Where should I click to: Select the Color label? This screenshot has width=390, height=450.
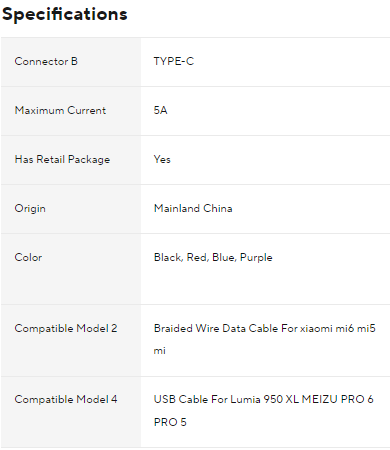point(28,257)
